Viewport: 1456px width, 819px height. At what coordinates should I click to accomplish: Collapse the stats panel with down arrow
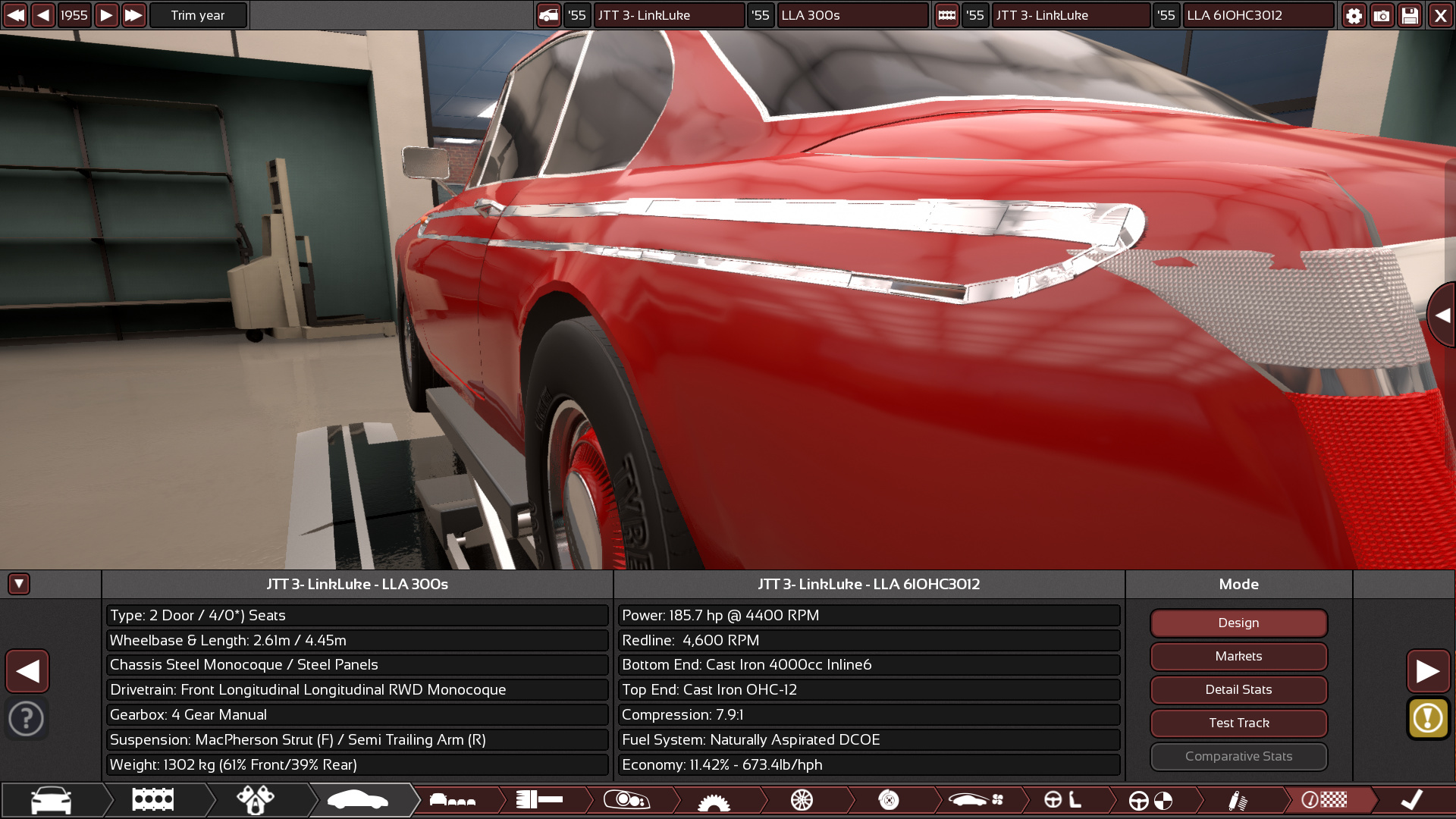coord(19,584)
